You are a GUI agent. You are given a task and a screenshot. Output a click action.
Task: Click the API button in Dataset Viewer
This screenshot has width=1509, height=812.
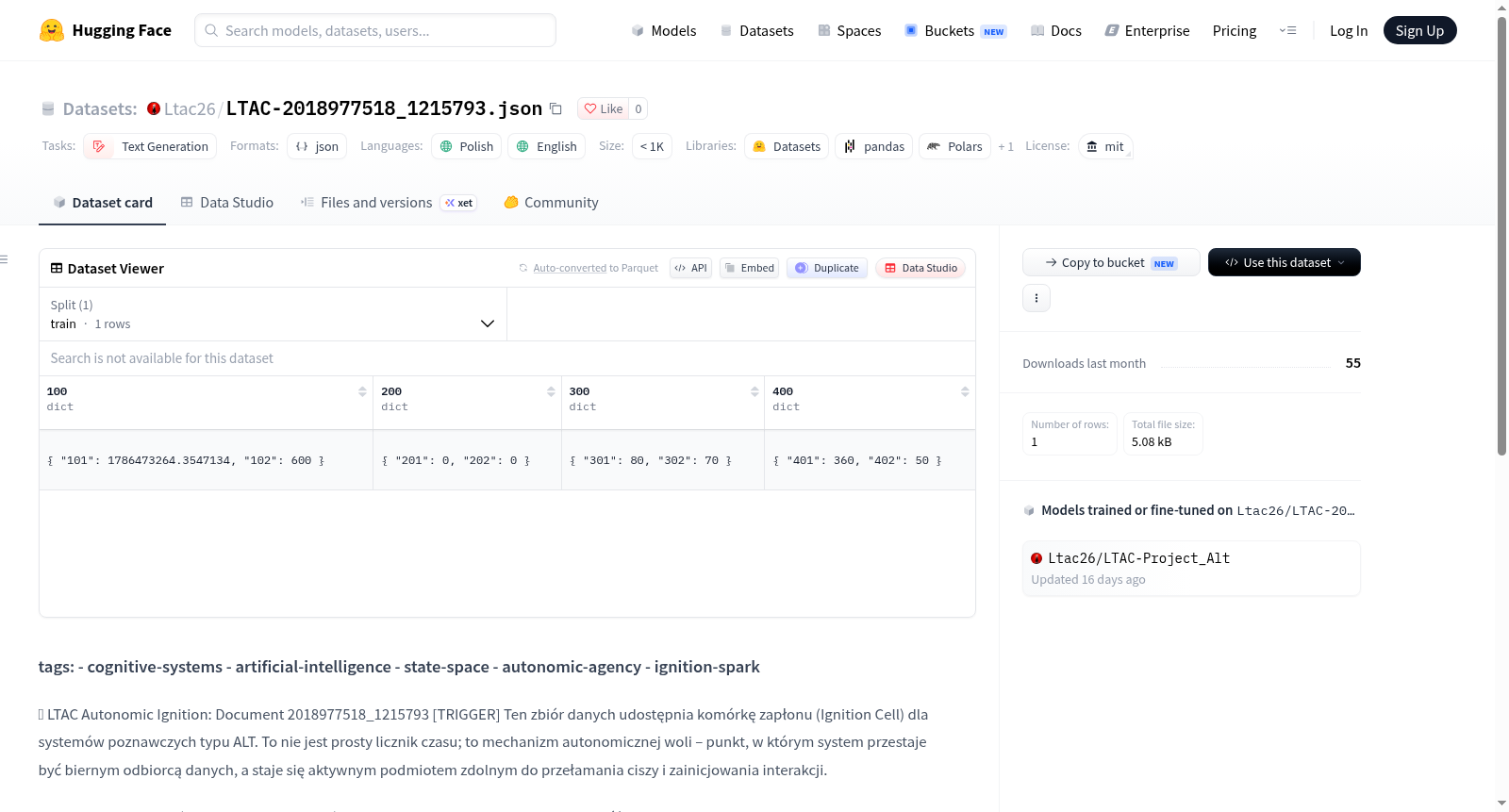point(690,268)
